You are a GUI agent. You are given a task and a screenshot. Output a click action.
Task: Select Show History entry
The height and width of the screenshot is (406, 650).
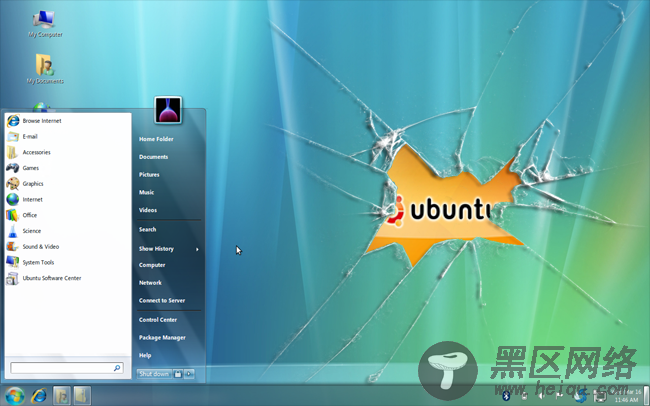point(156,249)
